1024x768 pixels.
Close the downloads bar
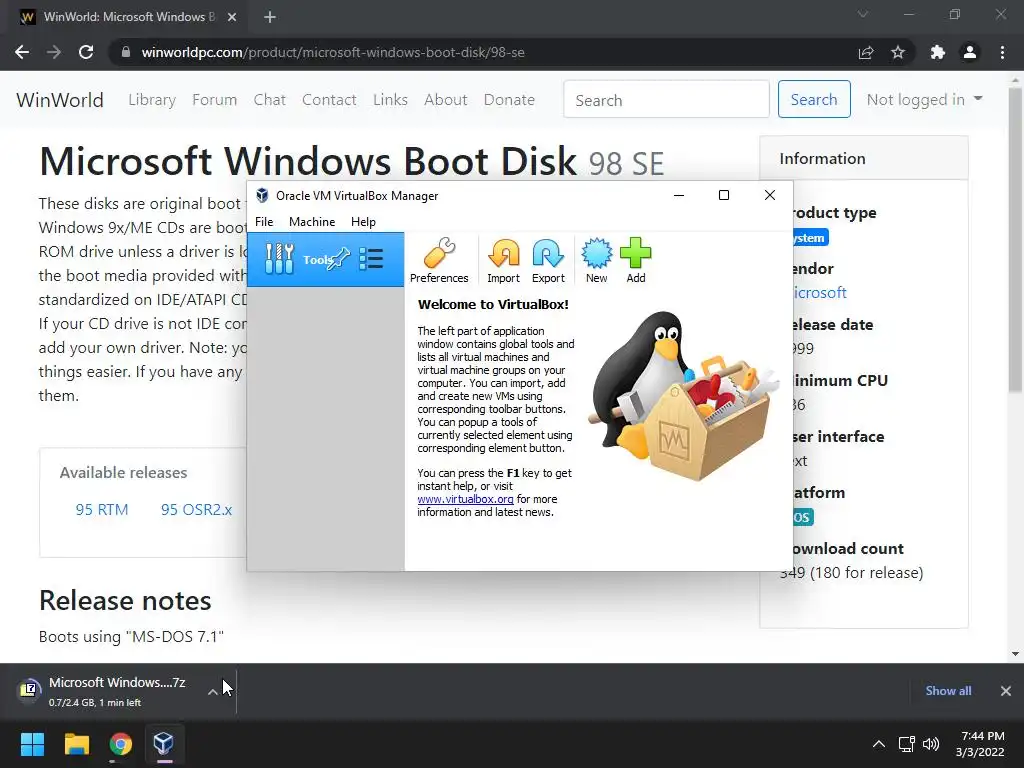coord(1006,691)
